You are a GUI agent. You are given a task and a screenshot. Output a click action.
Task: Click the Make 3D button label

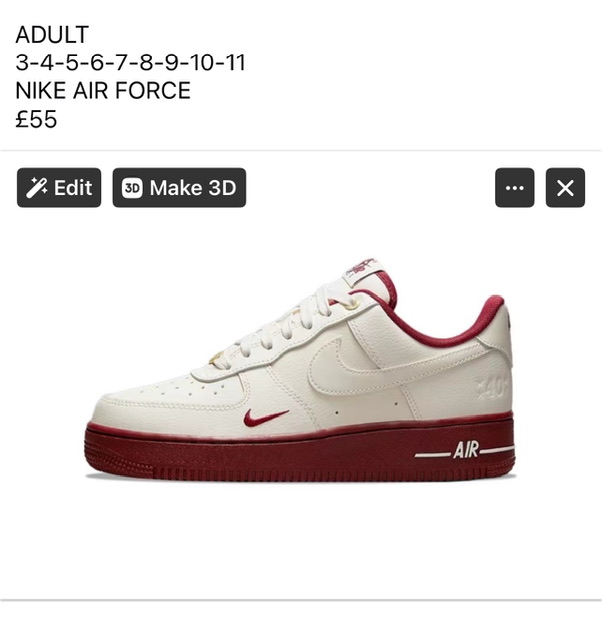pyautogui.click(x=193, y=188)
